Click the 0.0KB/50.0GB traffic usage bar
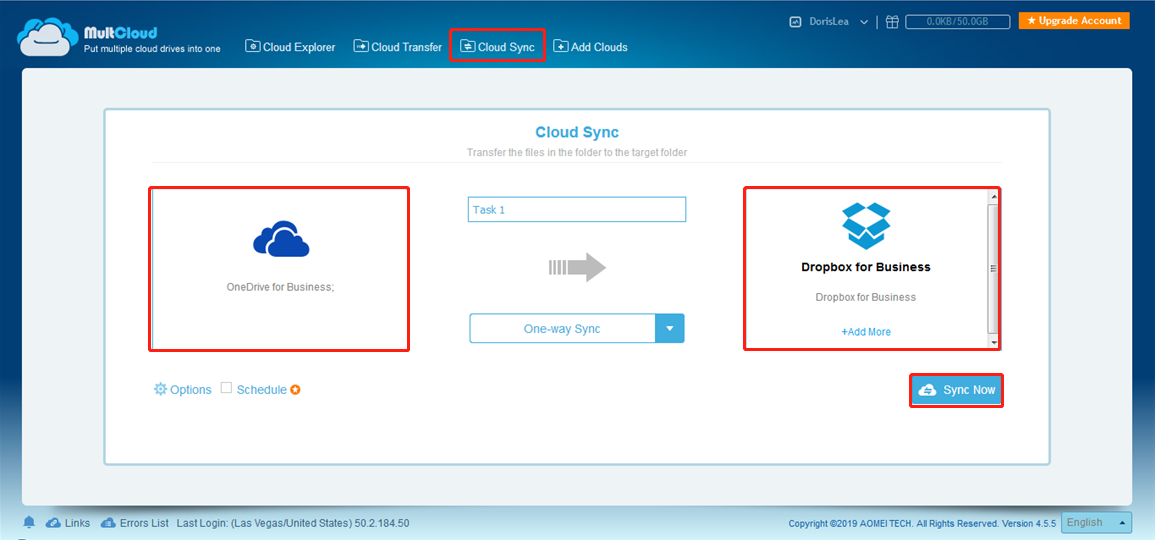Screen dimensions: 1155x540 (x=958, y=22)
